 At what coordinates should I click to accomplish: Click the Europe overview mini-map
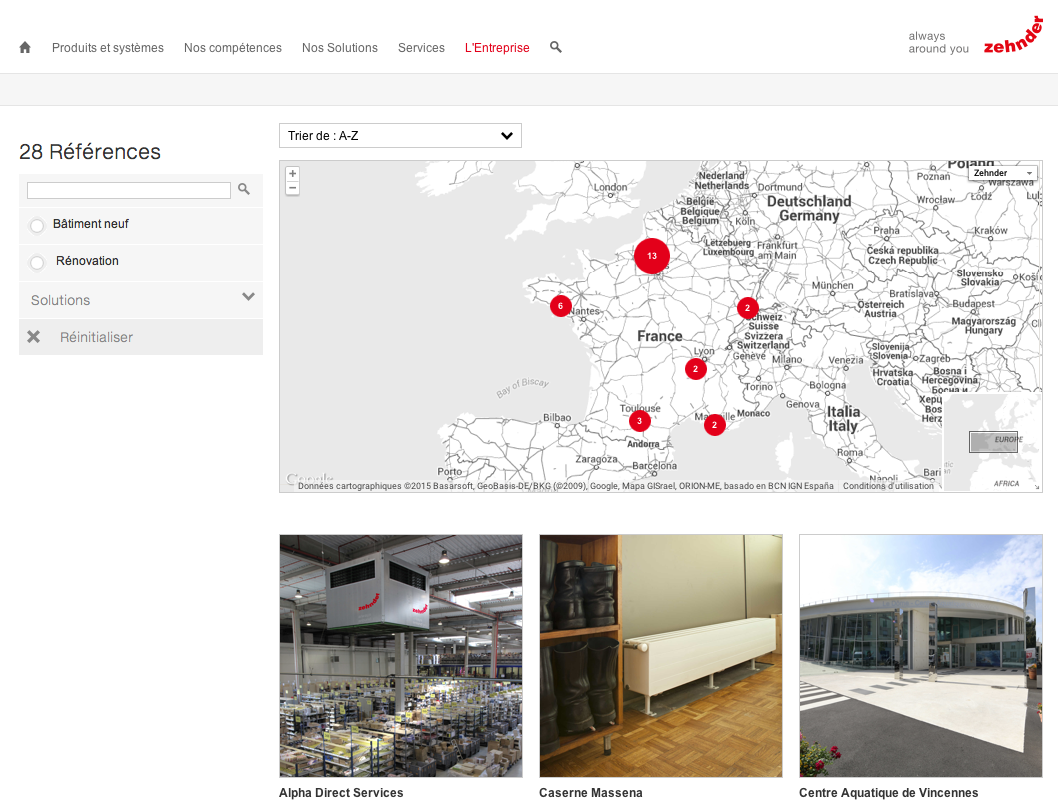pos(992,442)
